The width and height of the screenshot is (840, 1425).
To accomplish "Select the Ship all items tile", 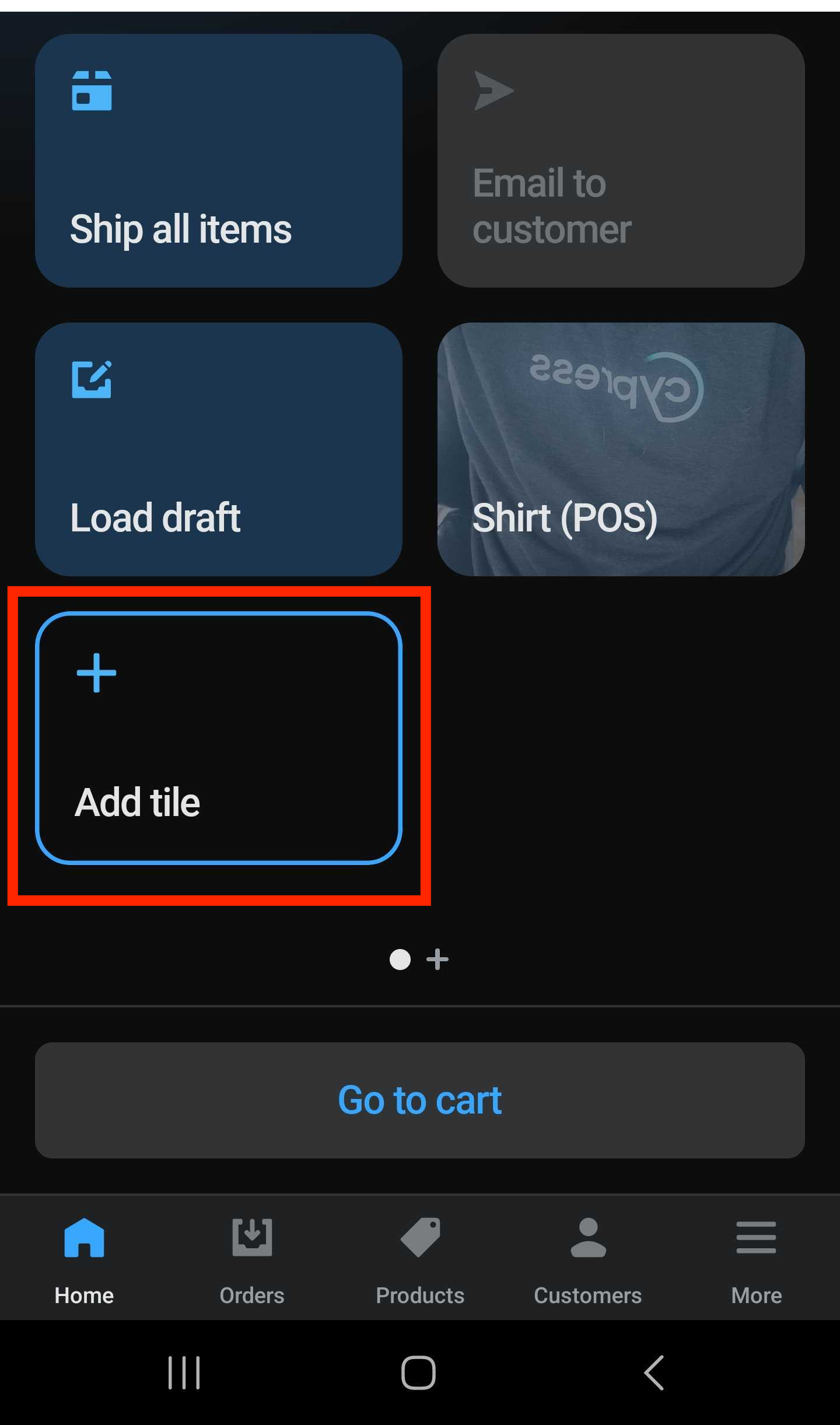I will tap(219, 160).
